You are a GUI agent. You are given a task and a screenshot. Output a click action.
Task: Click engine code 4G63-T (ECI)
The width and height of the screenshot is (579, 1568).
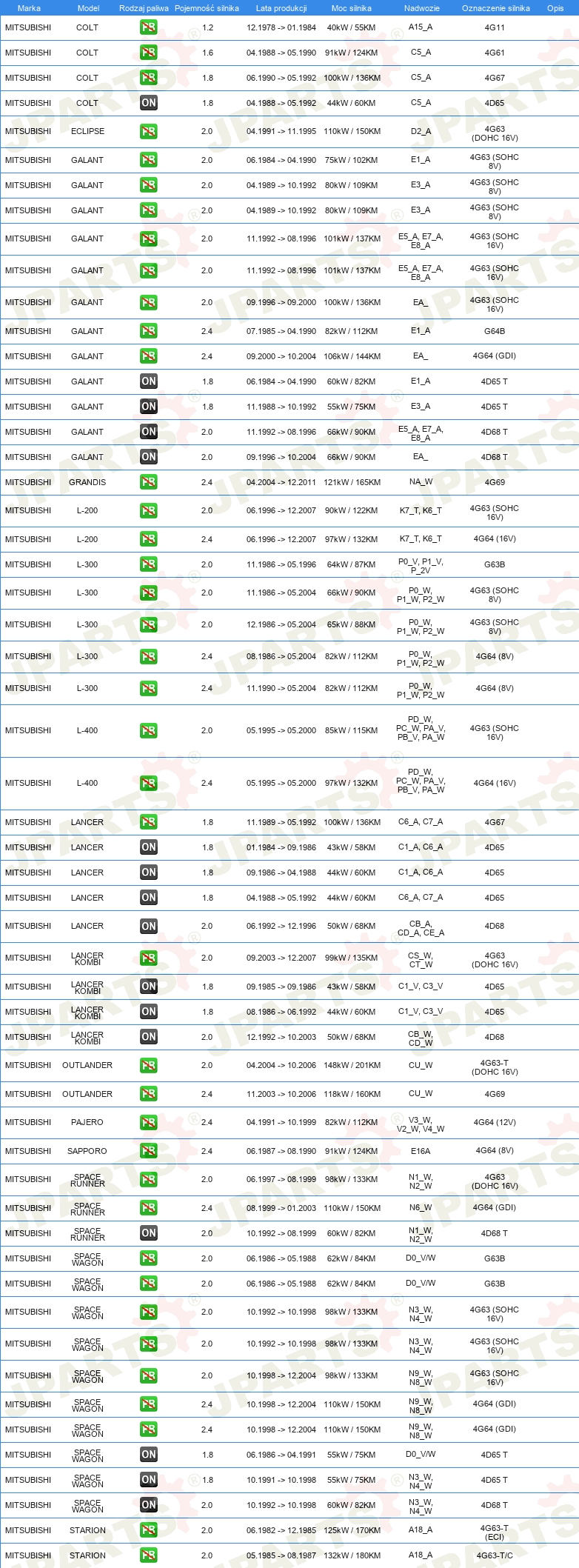pos(495,1532)
